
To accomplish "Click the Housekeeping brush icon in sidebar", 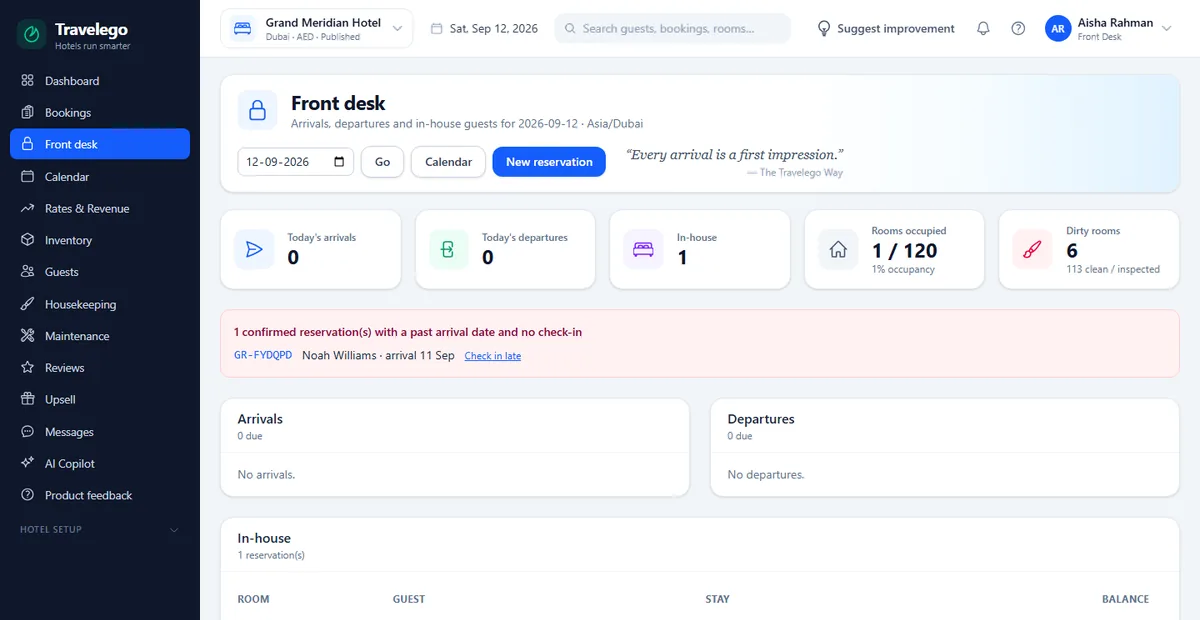I will [27, 304].
